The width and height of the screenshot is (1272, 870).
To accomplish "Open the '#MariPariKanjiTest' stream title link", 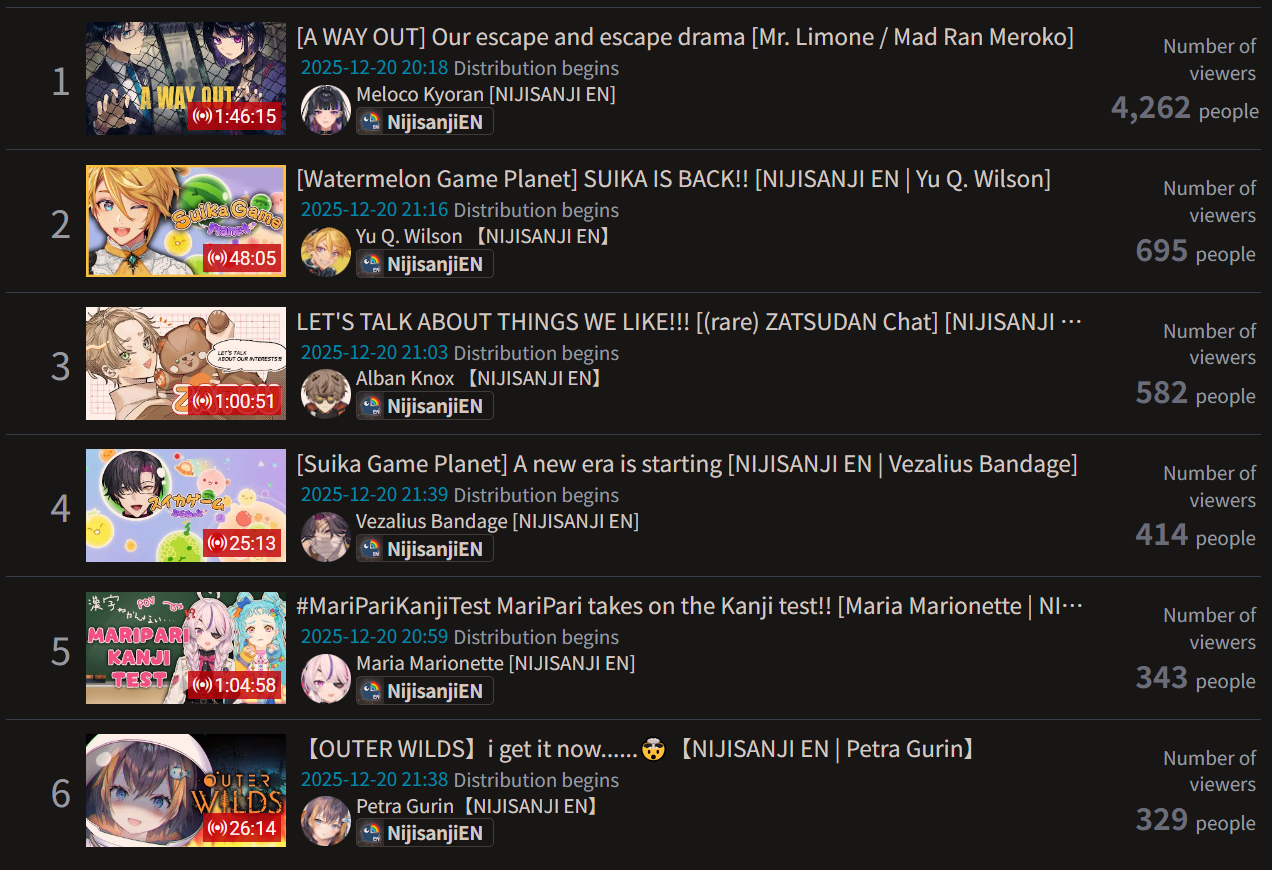I will tap(690, 606).
